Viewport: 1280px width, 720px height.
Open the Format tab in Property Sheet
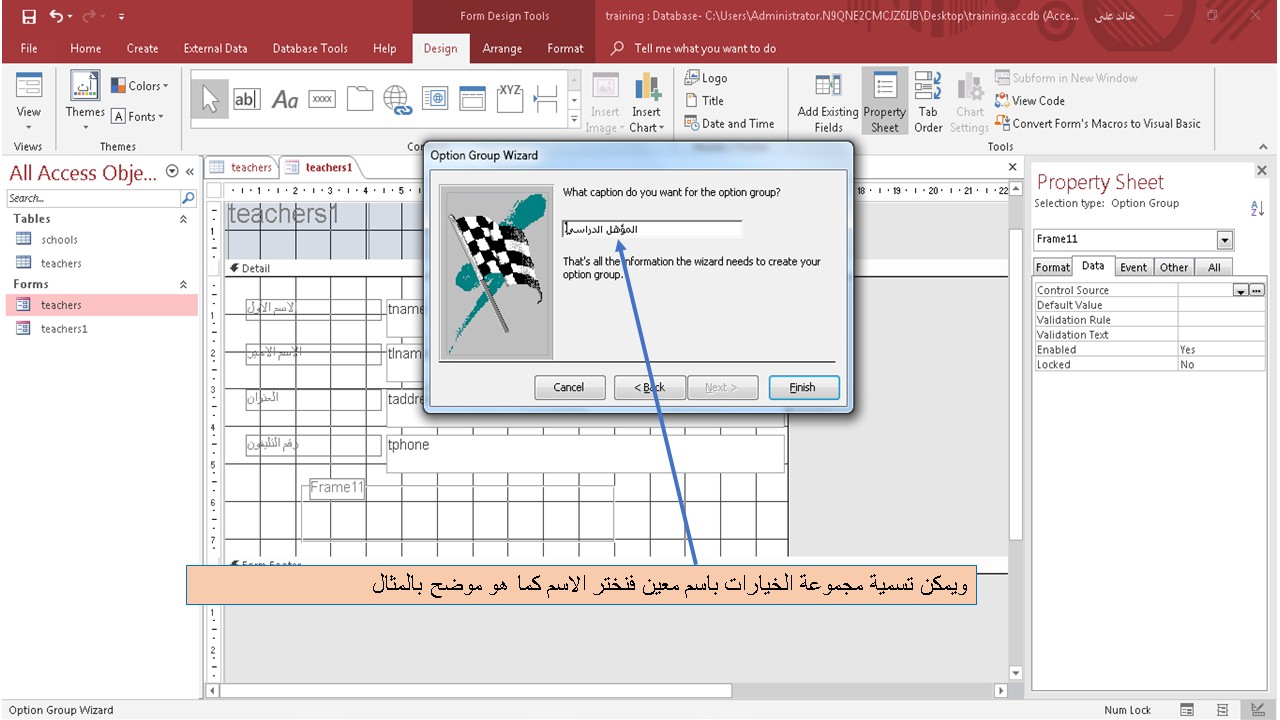click(x=1052, y=267)
